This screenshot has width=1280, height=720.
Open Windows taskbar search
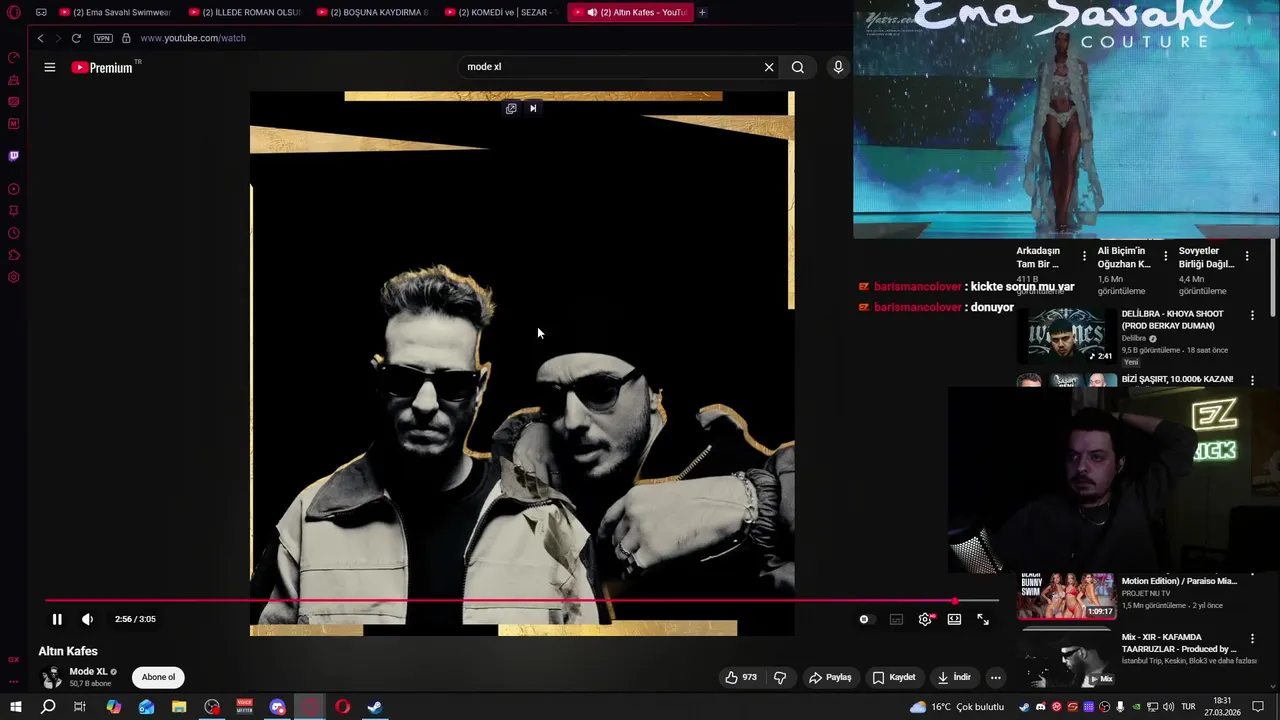(x=48, y=707)
